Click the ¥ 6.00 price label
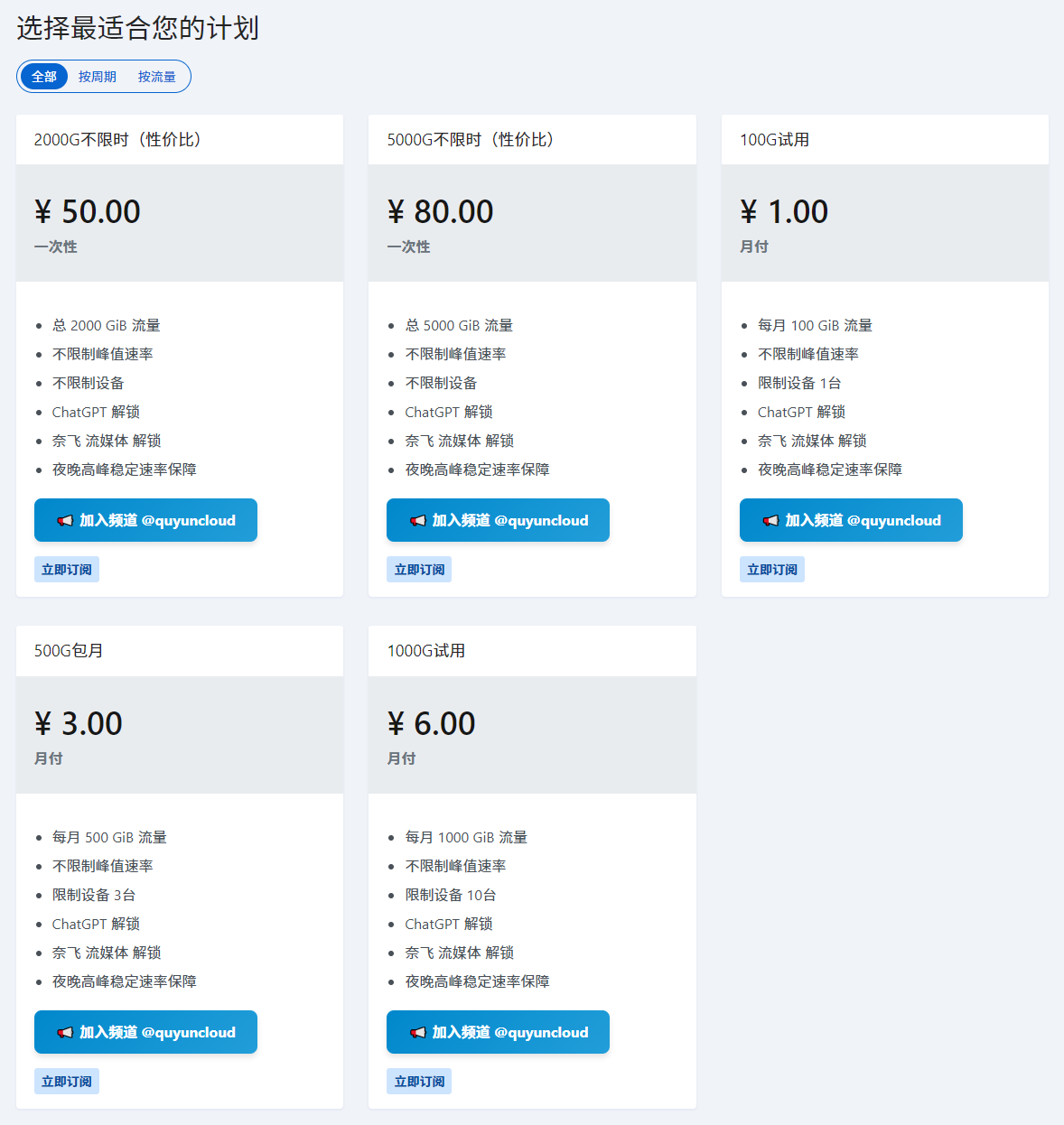This screenshot has width=1064, height=1125. click(431, 724)
